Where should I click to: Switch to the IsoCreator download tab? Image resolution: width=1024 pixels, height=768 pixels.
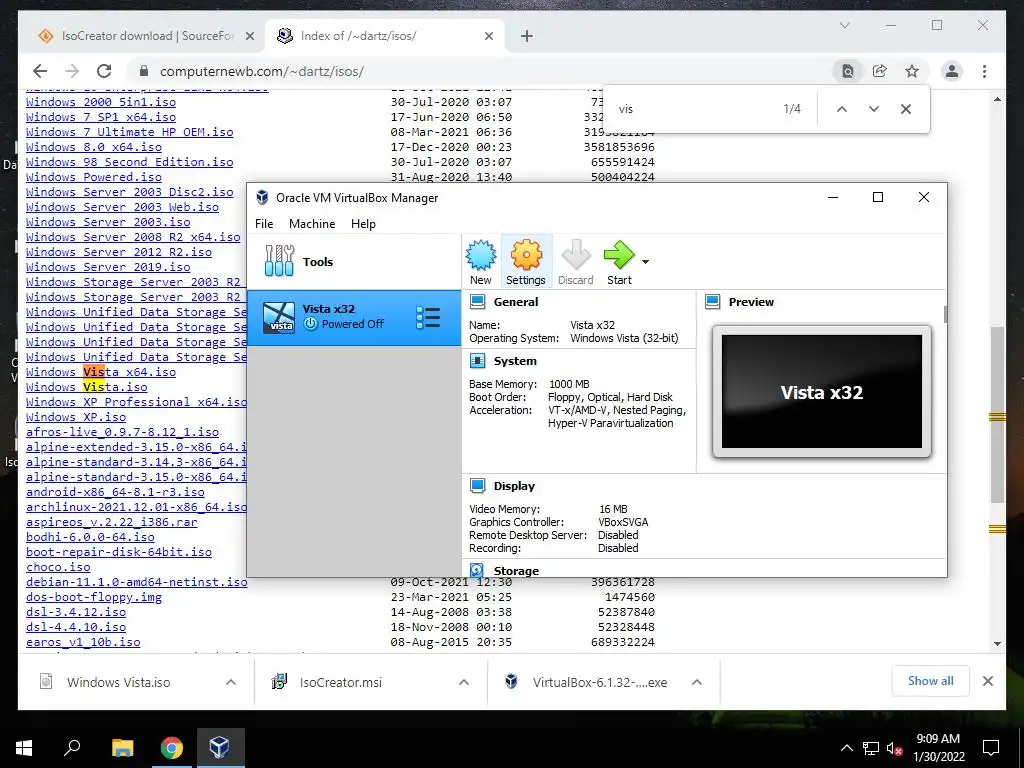click(141, 36)
